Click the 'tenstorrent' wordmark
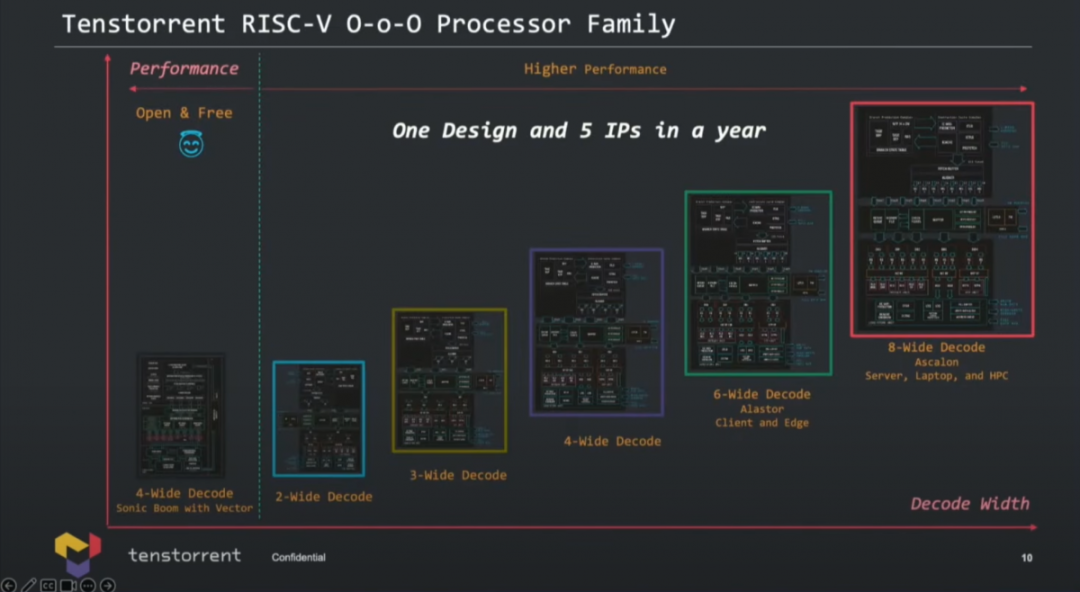The height and width of the screenshot is (592, 1080). pyautogui.click(x=185, y=555)
